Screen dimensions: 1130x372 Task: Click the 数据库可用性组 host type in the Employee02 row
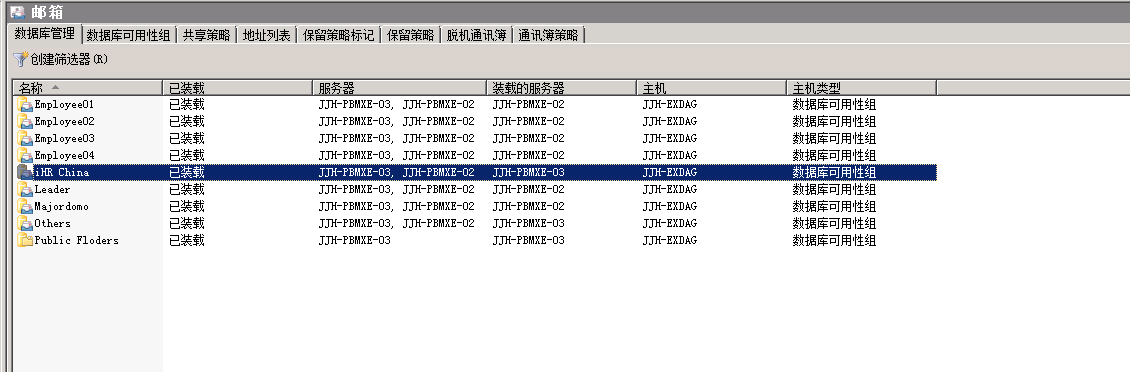point(835,122)
